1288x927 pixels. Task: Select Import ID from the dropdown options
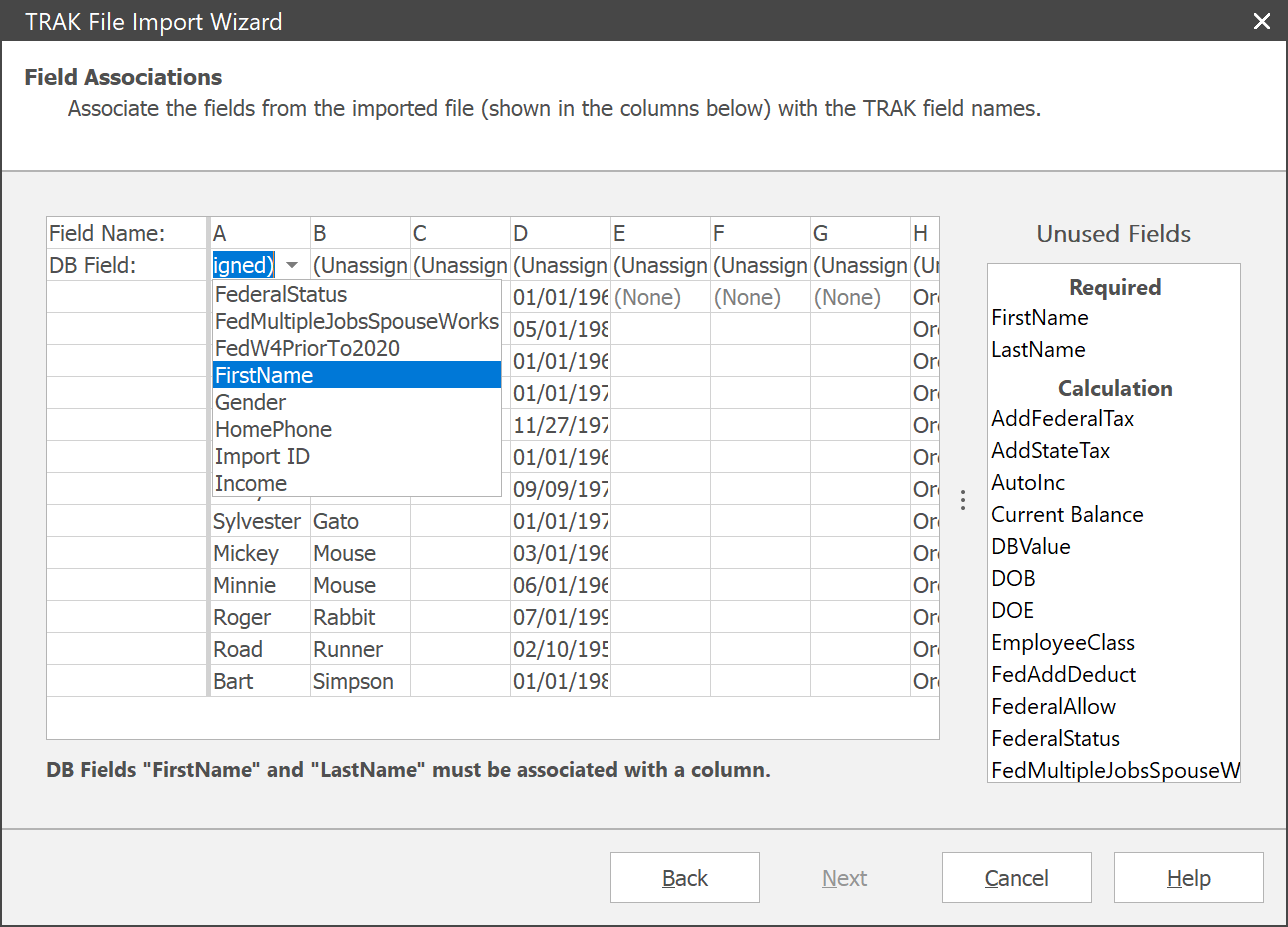pos(262,455)
